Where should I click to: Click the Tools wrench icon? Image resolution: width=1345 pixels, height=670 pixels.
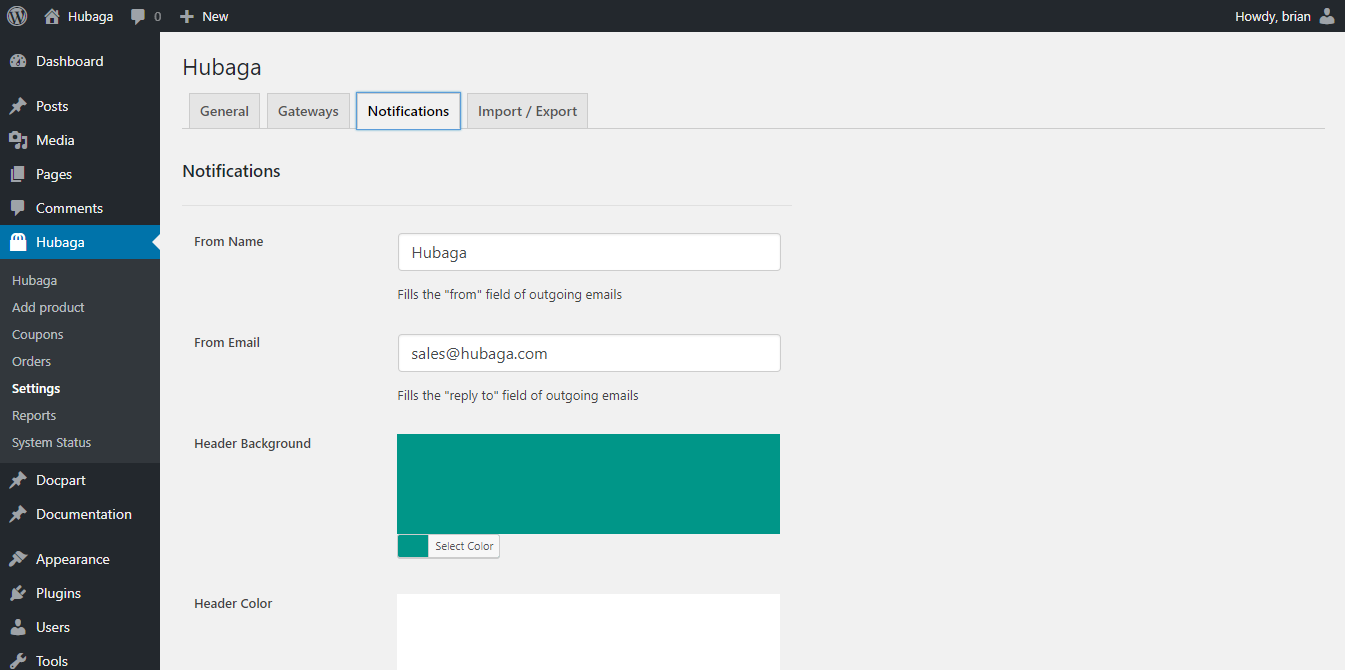(18, 661)
